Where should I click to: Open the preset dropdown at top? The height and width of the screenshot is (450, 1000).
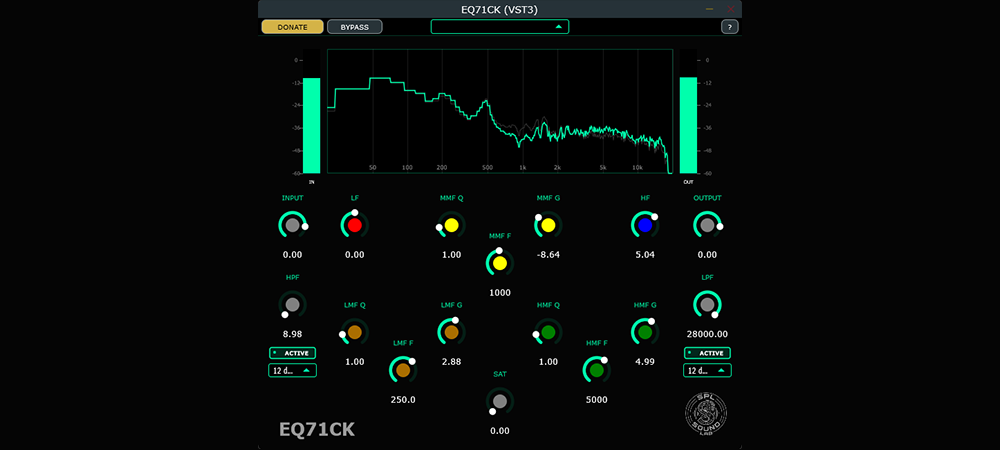pos(499,27)
